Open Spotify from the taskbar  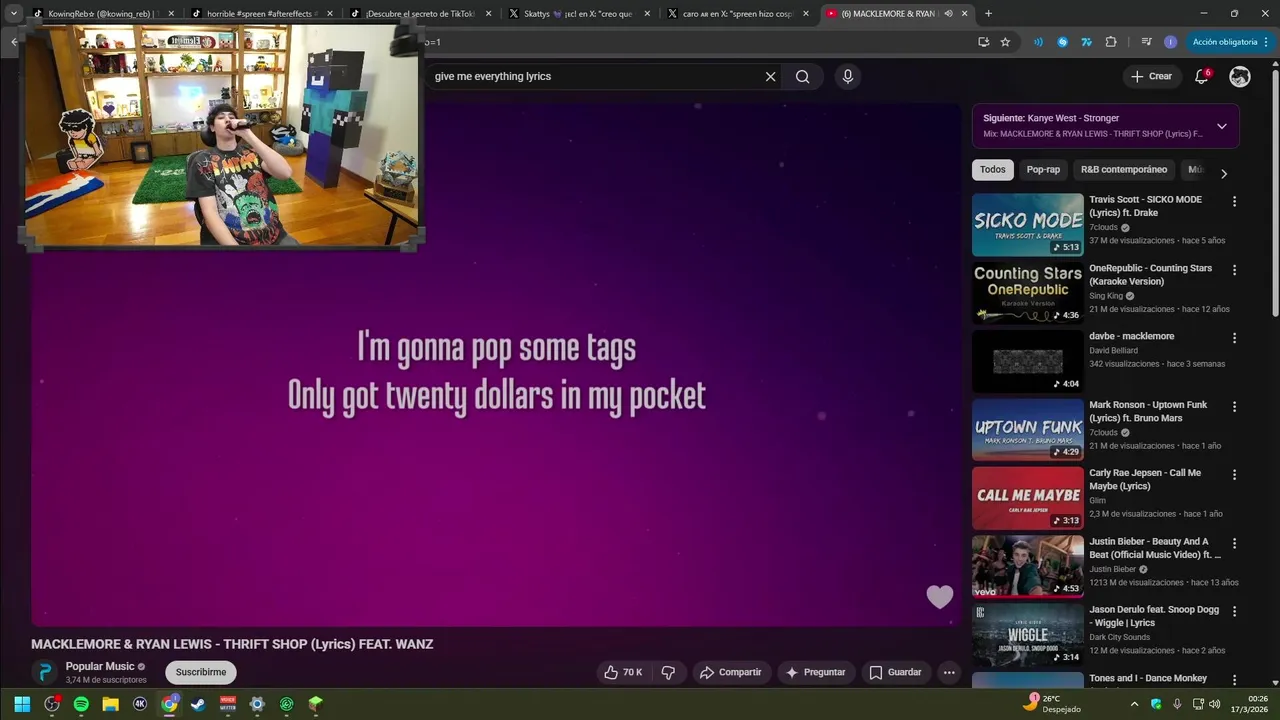[x=81, y=704]
